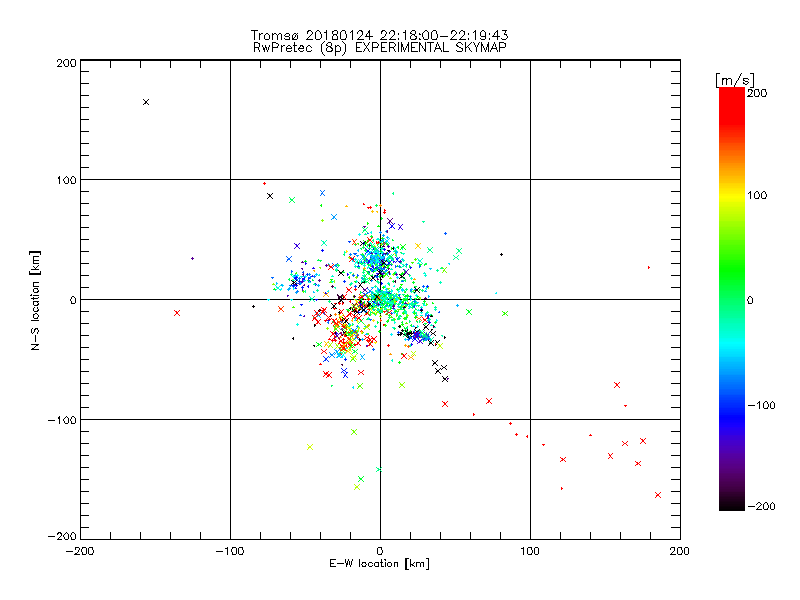Click the lone red X marker left of -100 km
Screen dimensions: 800x600
pyautogui.click(x=177, y=313)
